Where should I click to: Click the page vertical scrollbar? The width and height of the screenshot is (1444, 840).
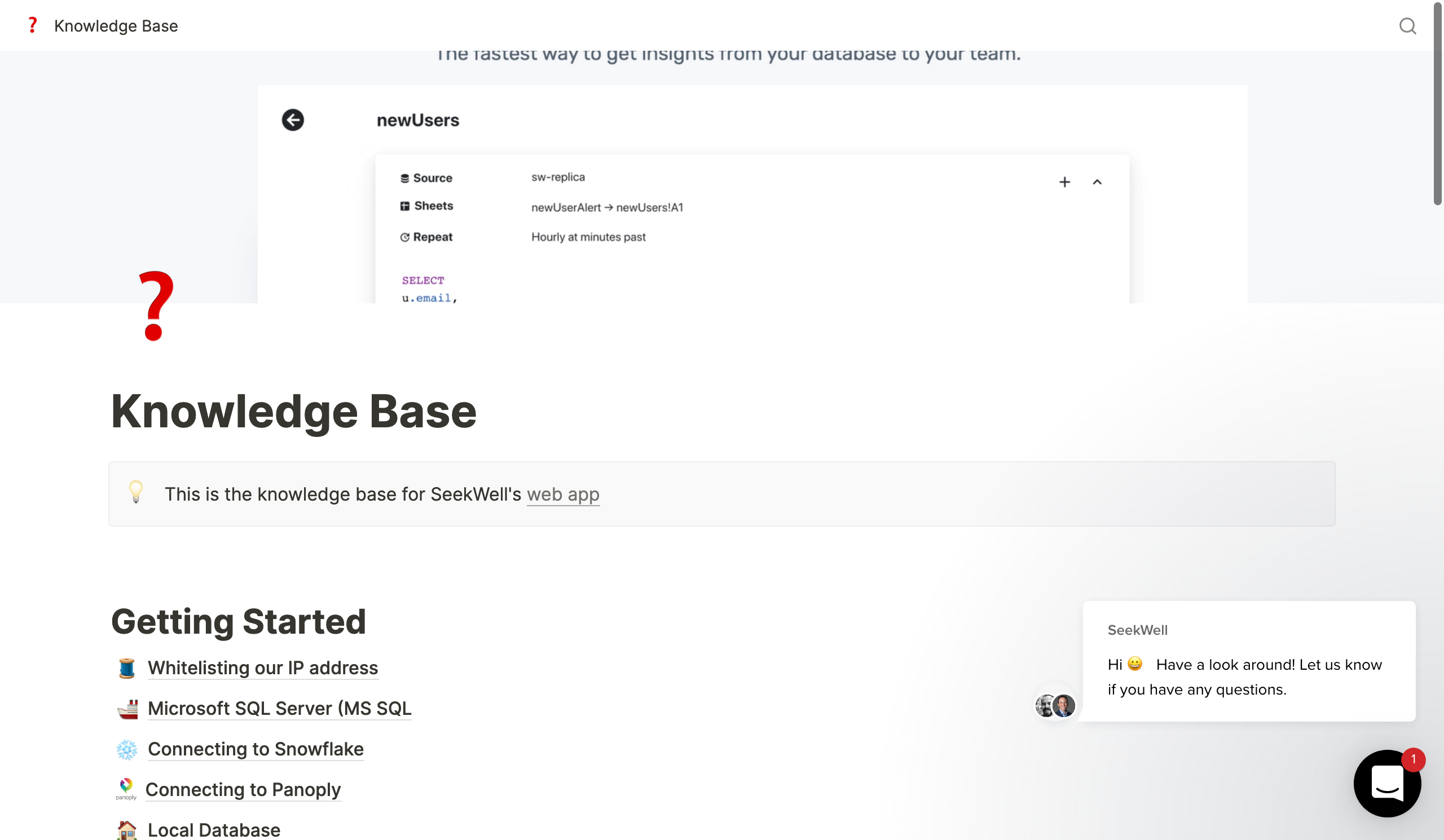tap(1438, 103)
